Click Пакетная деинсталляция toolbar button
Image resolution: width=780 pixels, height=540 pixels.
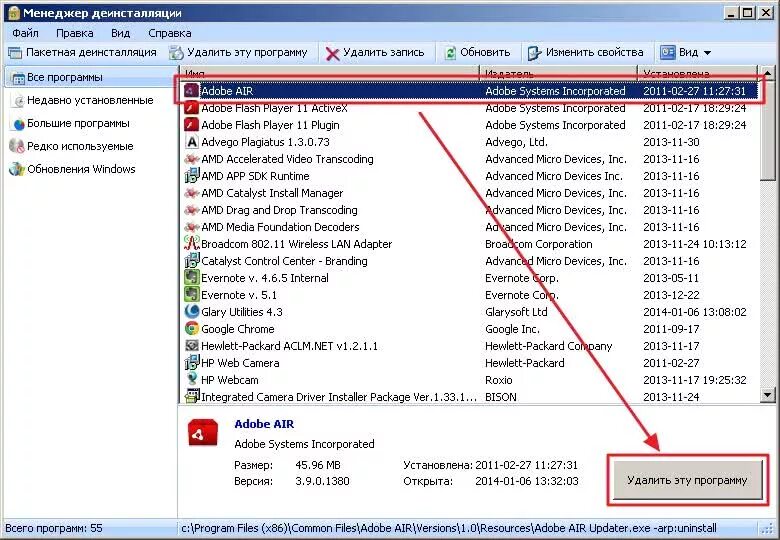(83, 52)
